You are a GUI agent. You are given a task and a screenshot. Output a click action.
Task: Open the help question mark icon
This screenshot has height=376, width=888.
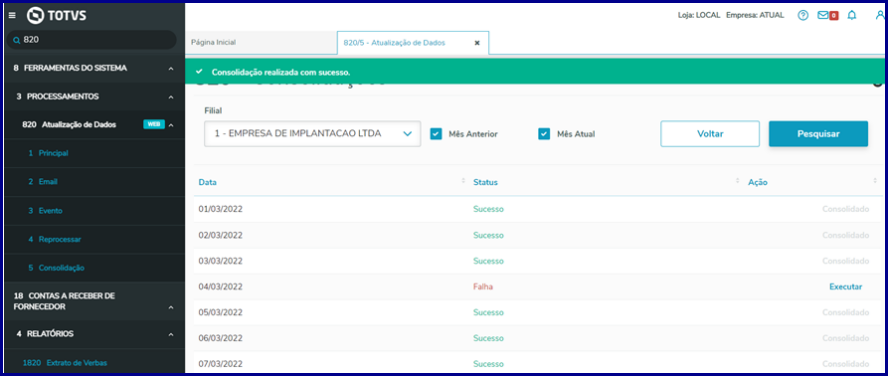[802, 15]
